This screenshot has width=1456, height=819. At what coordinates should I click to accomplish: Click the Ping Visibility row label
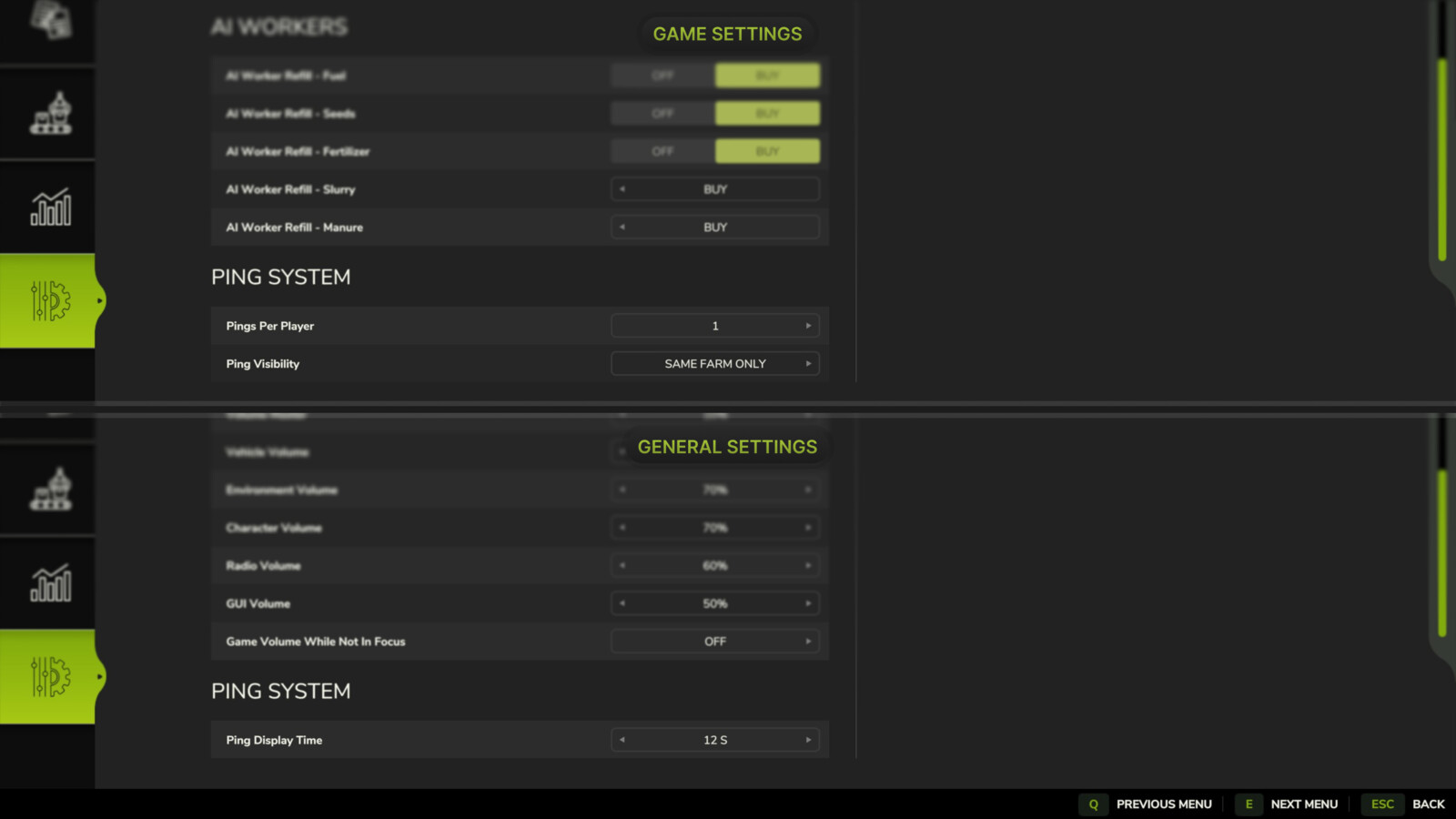click(x=263, y=364)
